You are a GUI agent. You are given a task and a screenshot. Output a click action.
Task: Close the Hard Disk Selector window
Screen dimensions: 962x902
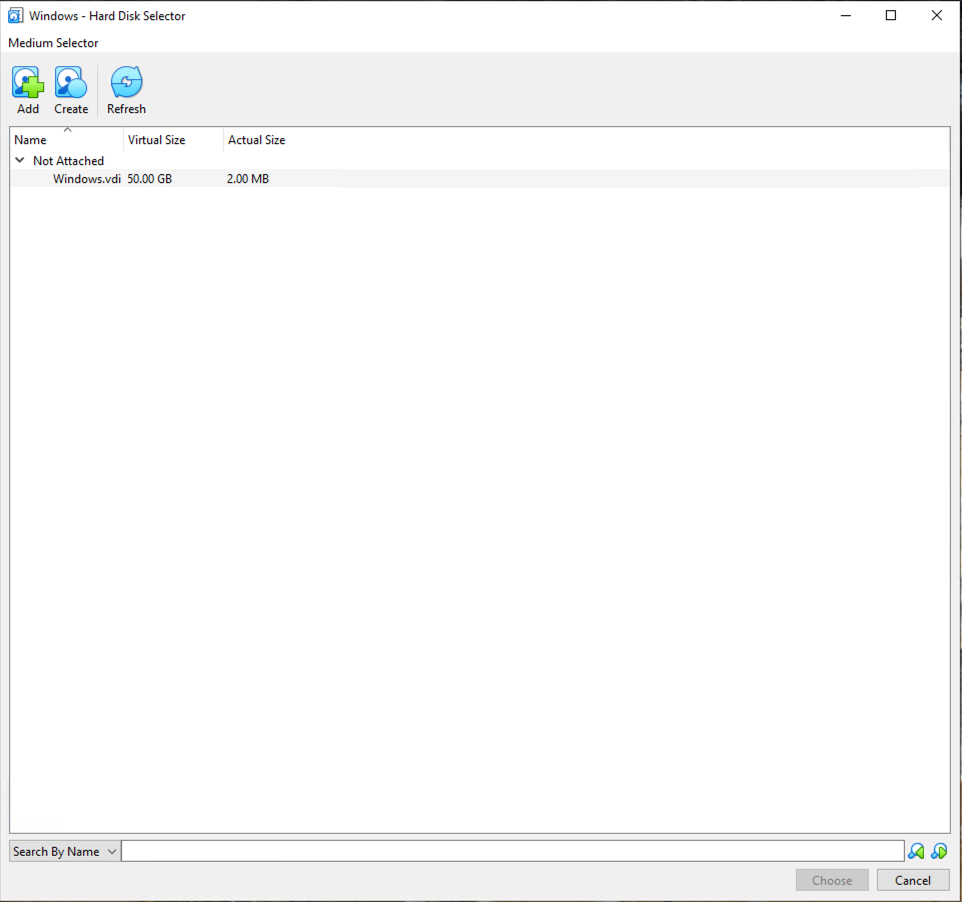(x=936, y=15)
